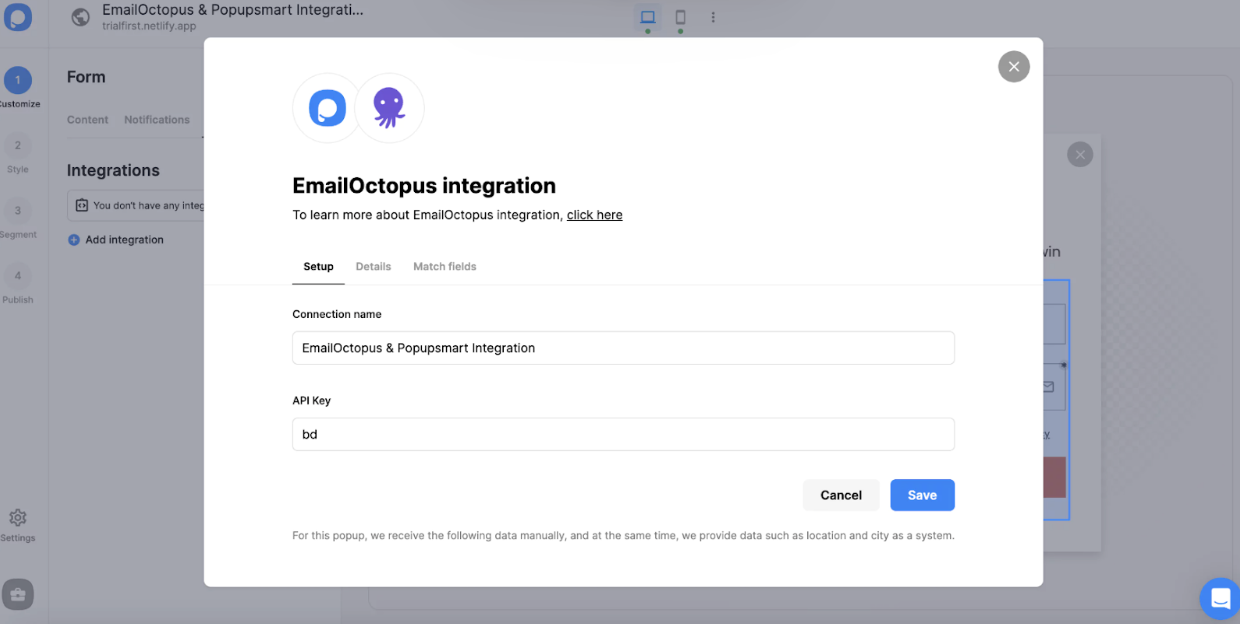
Task: Click the 'You don't have any' integrations notice
Action: [x=137, y=205]
